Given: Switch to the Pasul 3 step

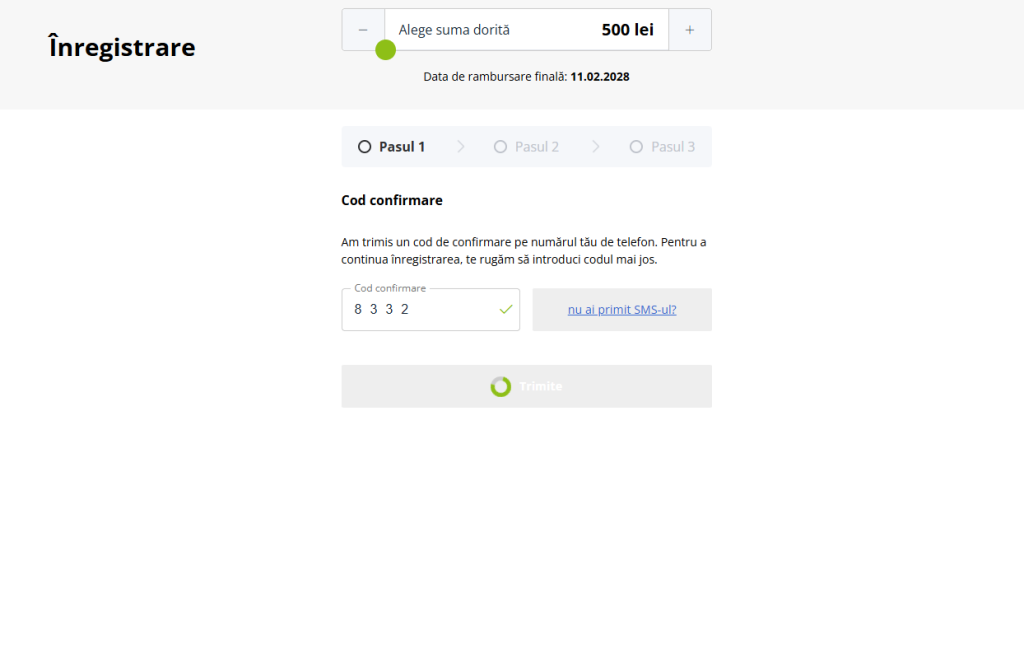Looking at the screenshot, I should point(663,146).
